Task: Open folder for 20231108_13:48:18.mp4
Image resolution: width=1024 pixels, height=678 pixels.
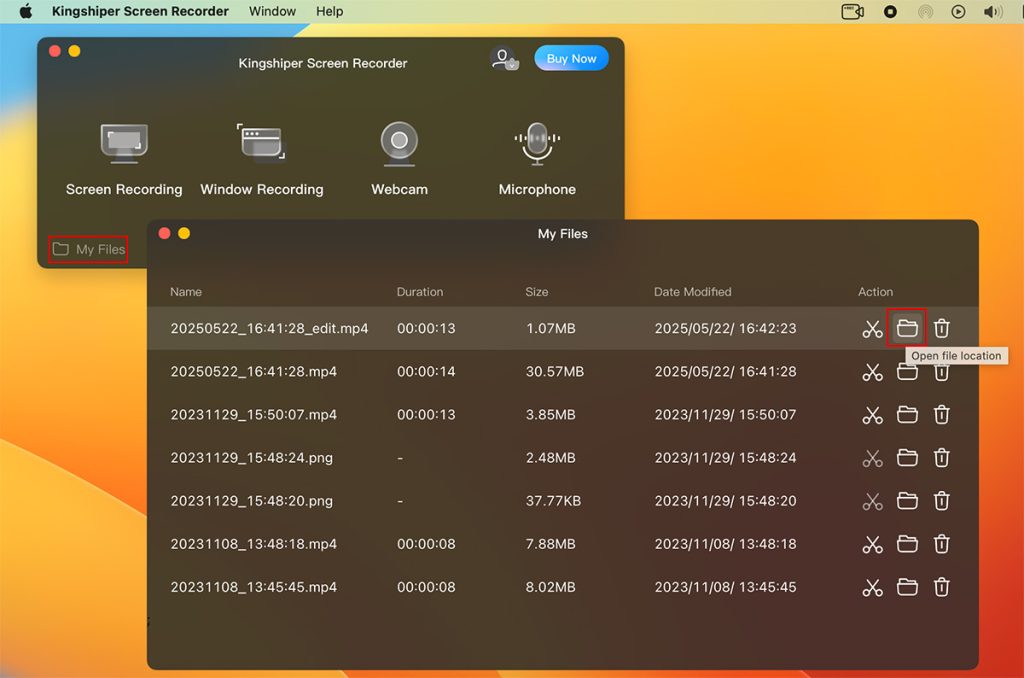Action: pyautogui.click(x=907, y=544)
